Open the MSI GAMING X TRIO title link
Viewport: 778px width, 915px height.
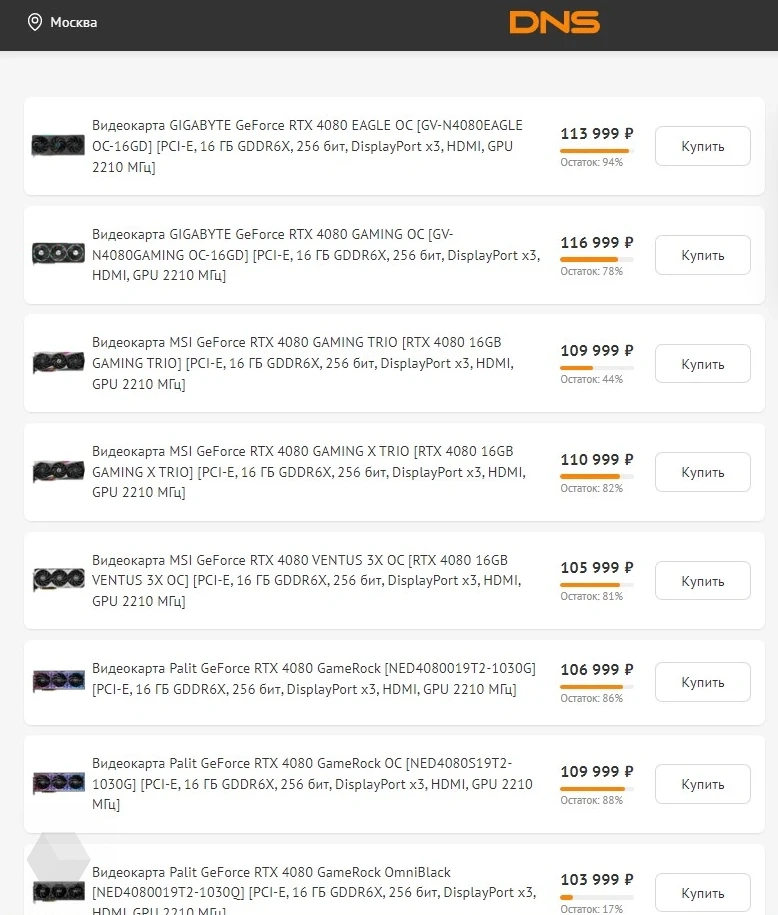point(309,472)
